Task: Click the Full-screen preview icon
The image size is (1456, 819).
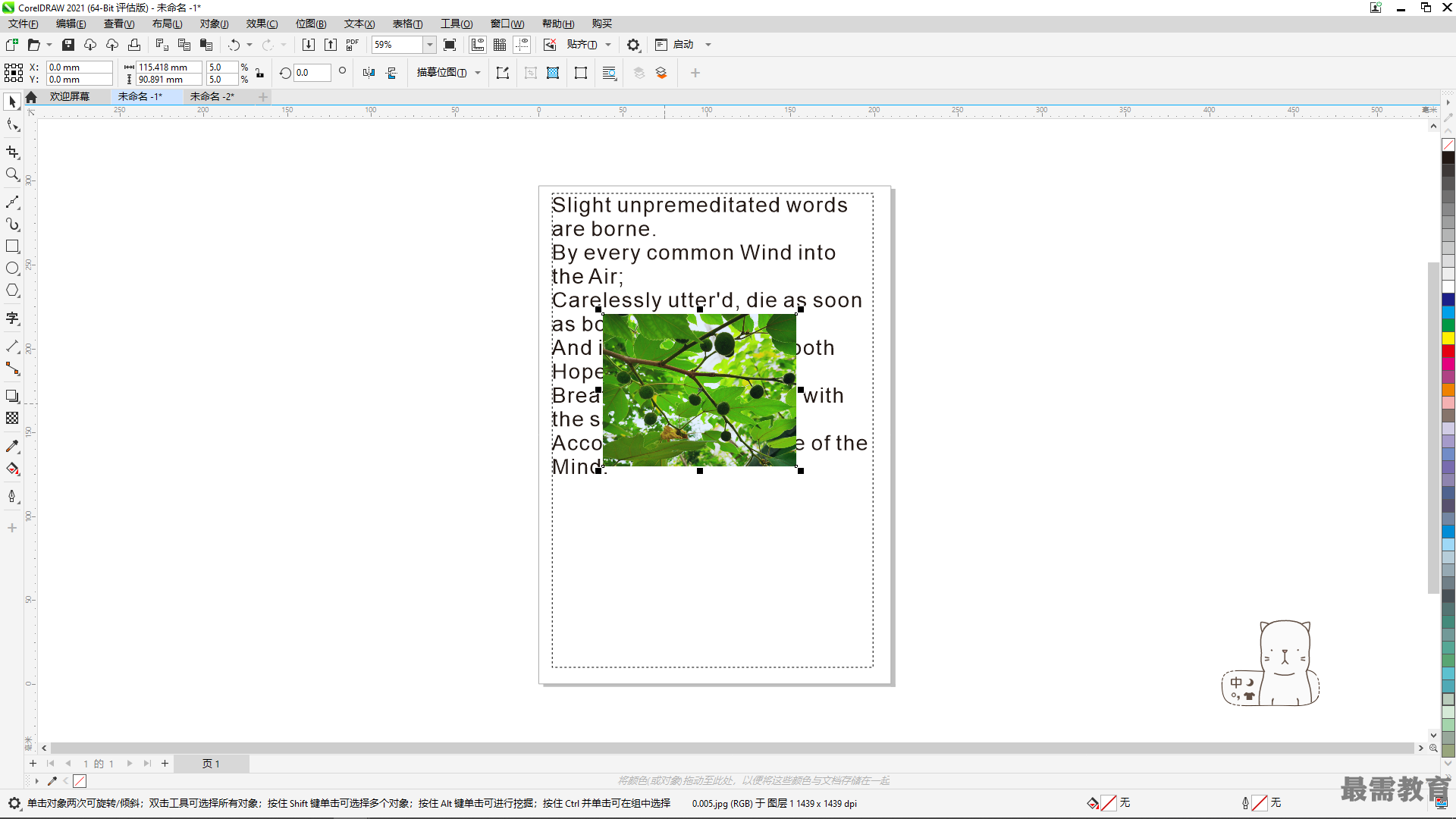Action: pos(450,45)
